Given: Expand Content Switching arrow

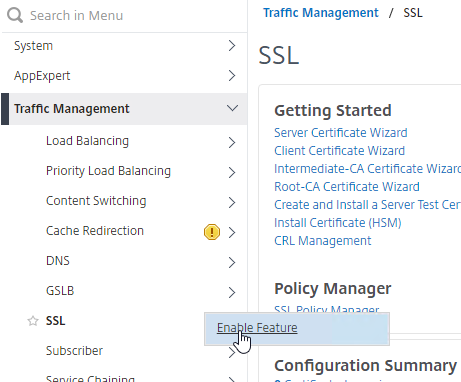Looking at the screenshot, I should coord(232,203).
